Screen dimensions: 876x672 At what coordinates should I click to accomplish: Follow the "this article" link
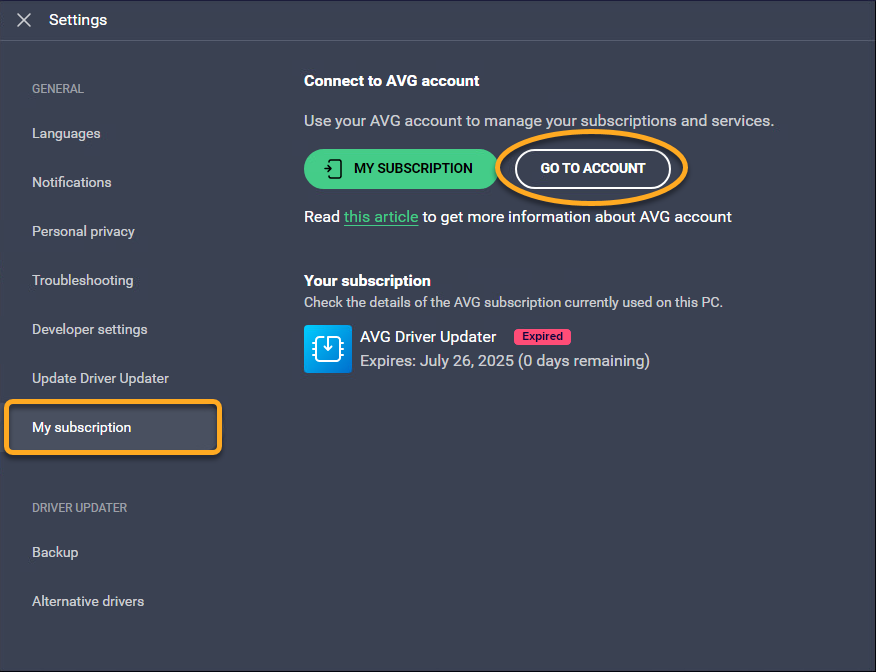point(381,217)
